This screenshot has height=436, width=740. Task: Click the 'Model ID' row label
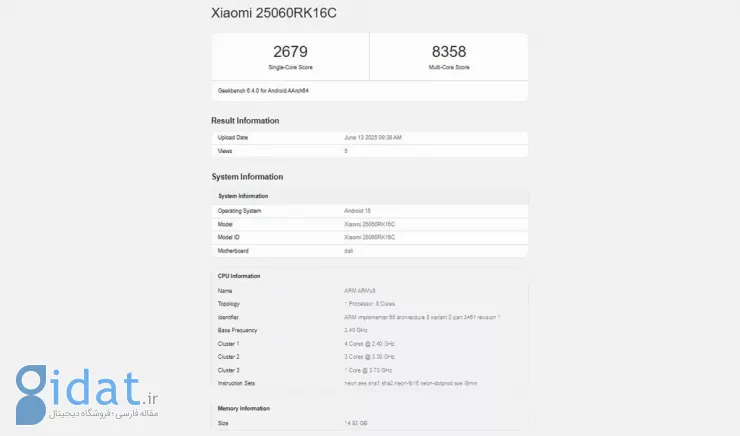coord(228,237)
